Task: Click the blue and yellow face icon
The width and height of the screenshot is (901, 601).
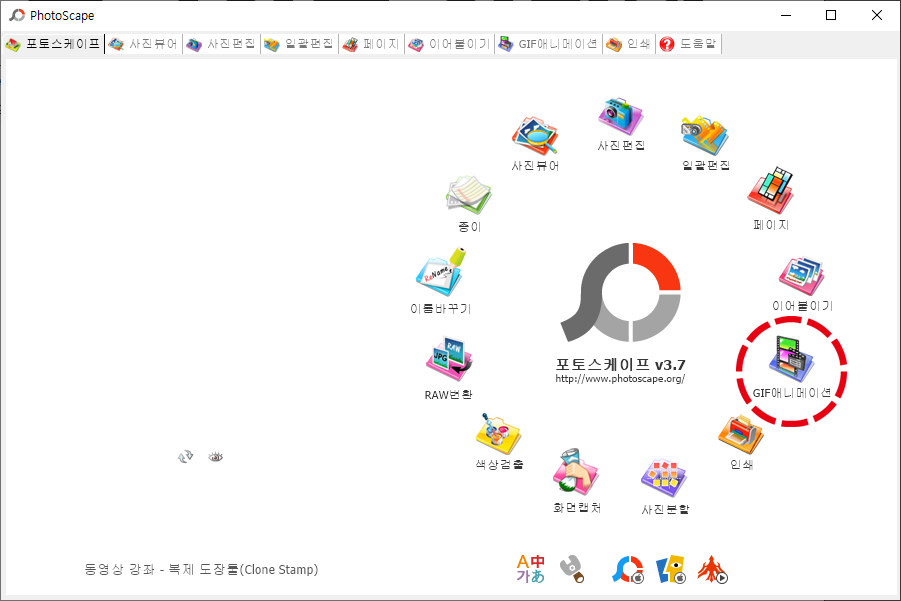Action: (x=671, y=569)
